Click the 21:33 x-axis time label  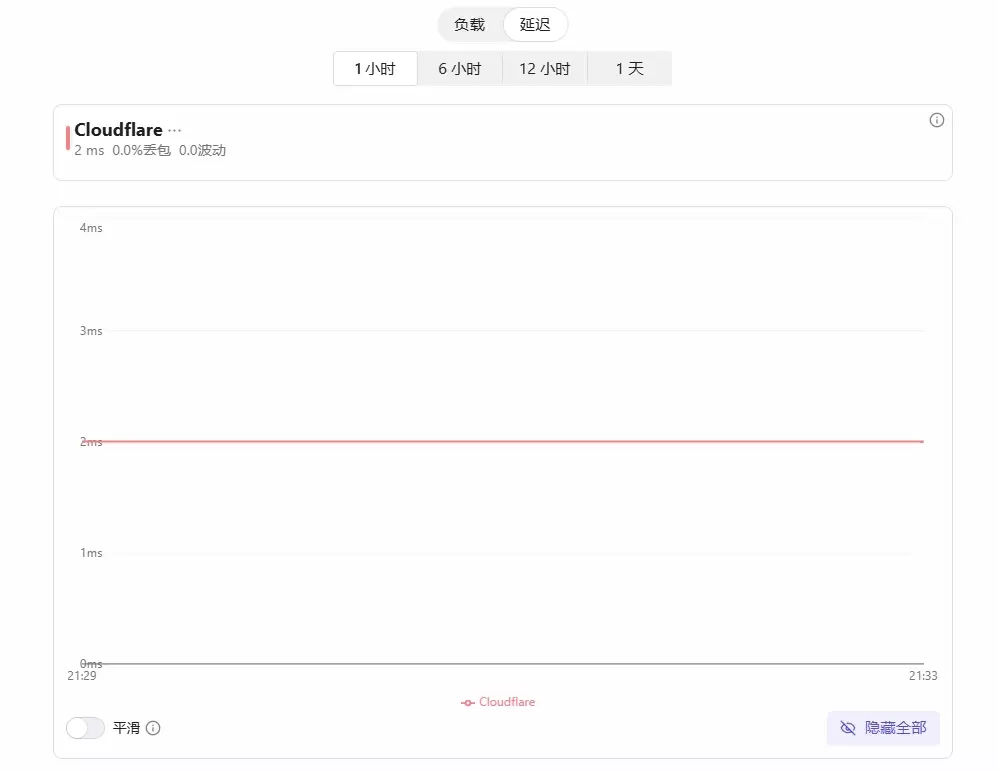[923, 676]
